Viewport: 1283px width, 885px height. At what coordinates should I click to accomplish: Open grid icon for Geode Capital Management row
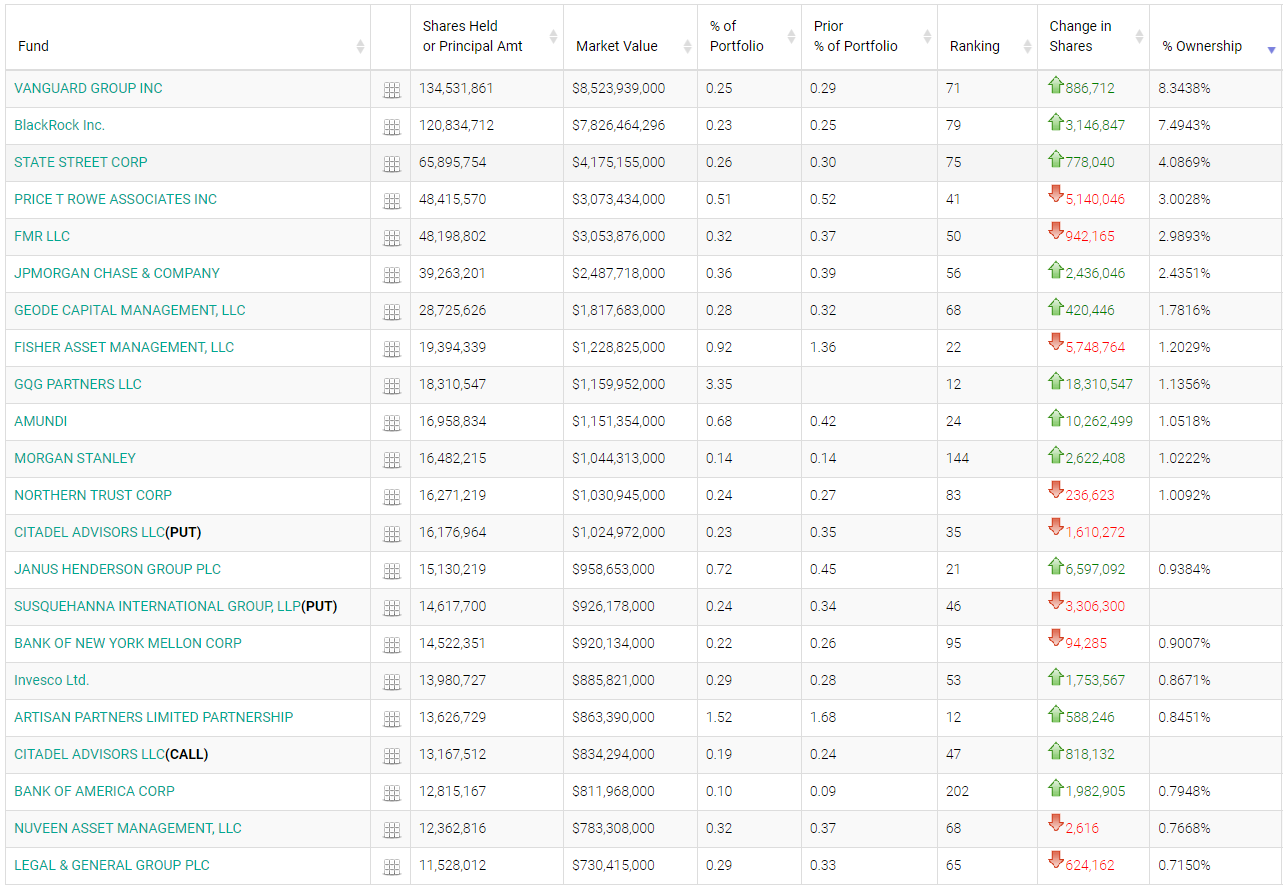point(391,312)
